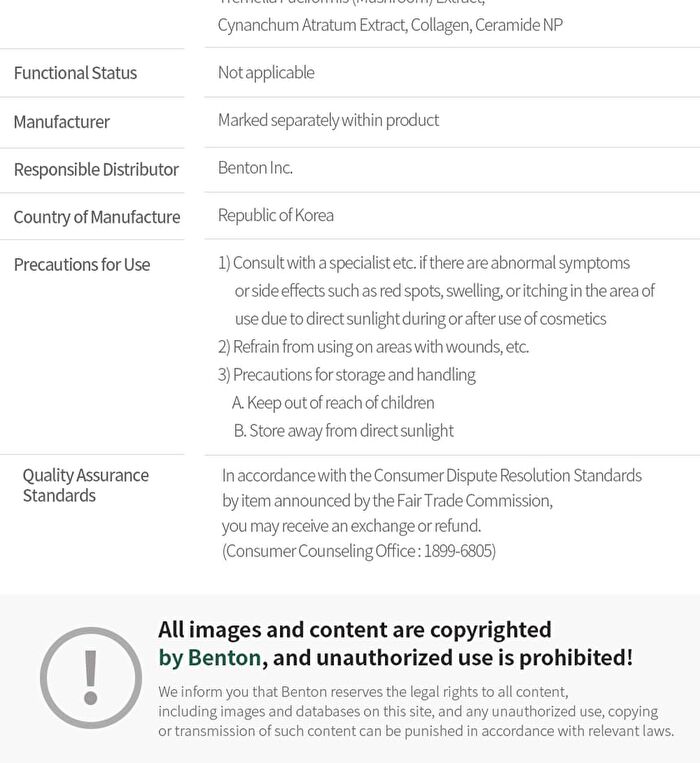This screenshot has height=763, width=700.
Task: Click 'Marked separately within product' text
Action: [x=328, y=120]
